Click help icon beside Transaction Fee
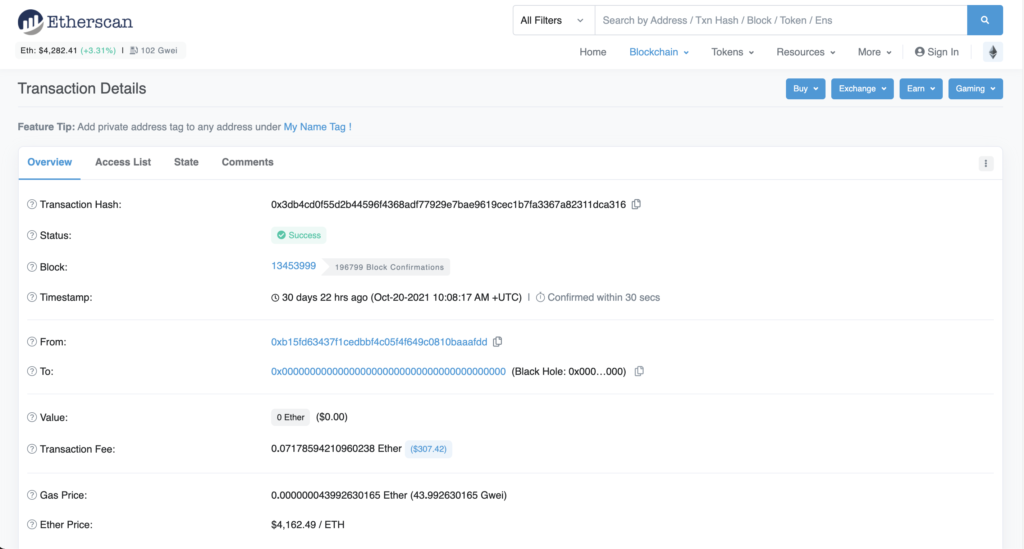Image resolution: width=1024 pixels, height=549 pixels. coord(31,448)
